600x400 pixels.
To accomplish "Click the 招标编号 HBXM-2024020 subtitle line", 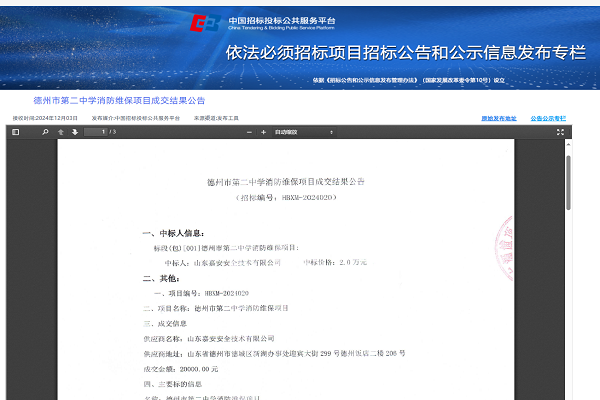I will 286,198.
